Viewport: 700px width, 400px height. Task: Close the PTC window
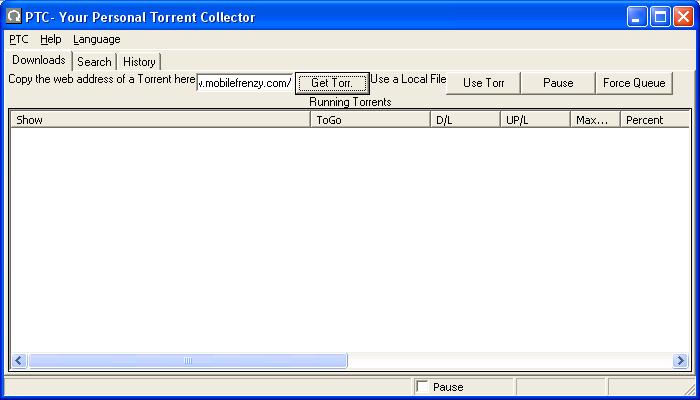pyautogui.click(x=683, y=17)
